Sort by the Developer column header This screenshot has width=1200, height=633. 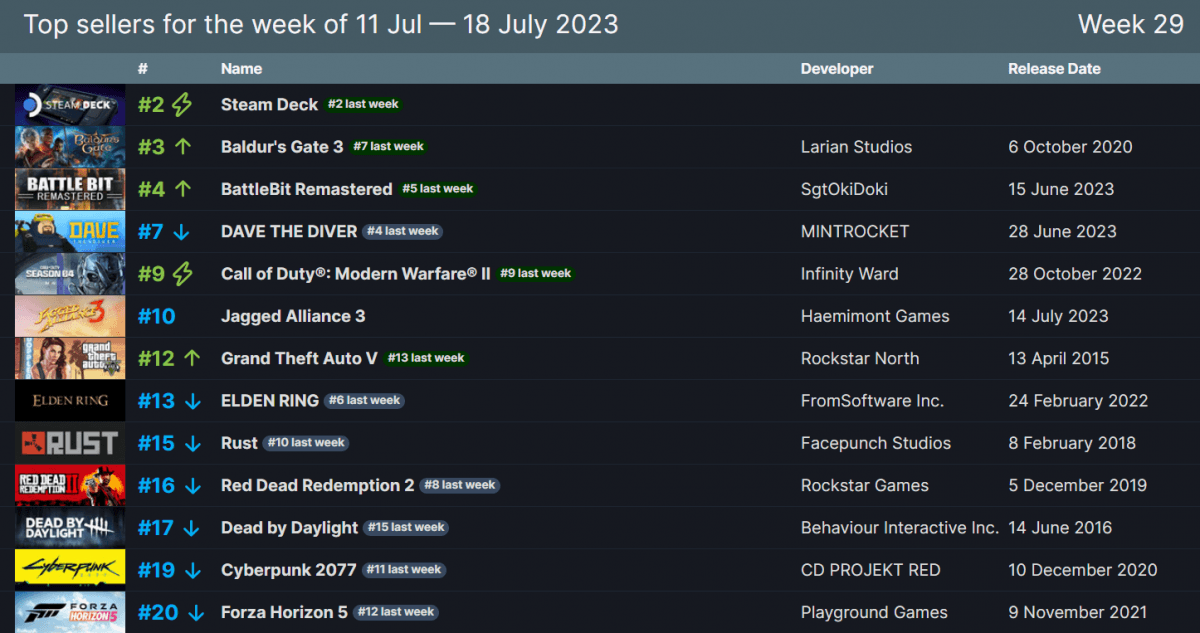pos(837,69)
